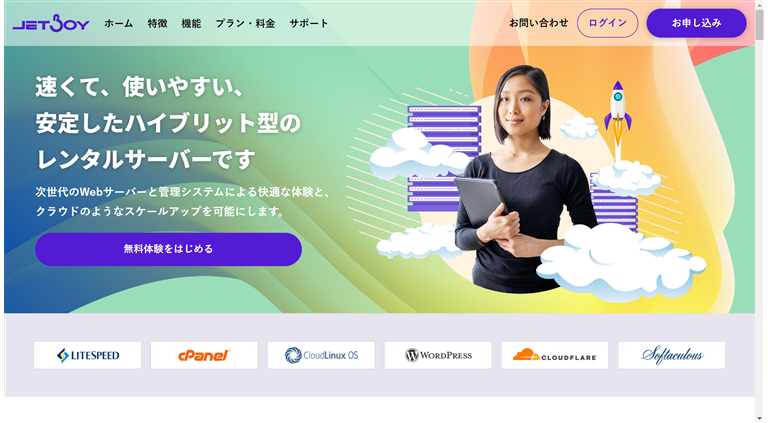The width and height of the screenshot is (768, 423).
Task: Click the JETBOY logo
Action: [x=51, y=23]
